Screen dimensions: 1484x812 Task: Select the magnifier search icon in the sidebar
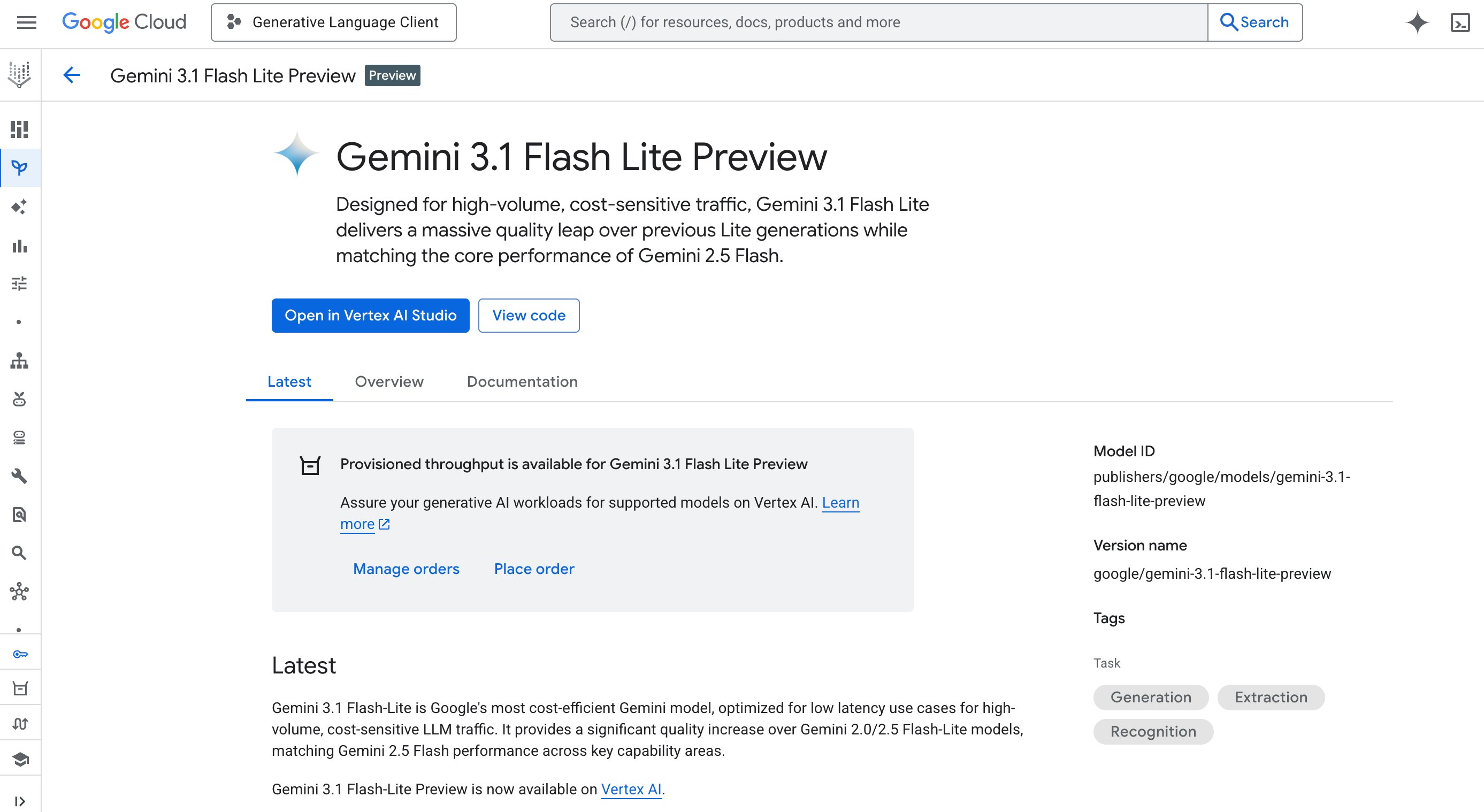(x=20, y=553)
